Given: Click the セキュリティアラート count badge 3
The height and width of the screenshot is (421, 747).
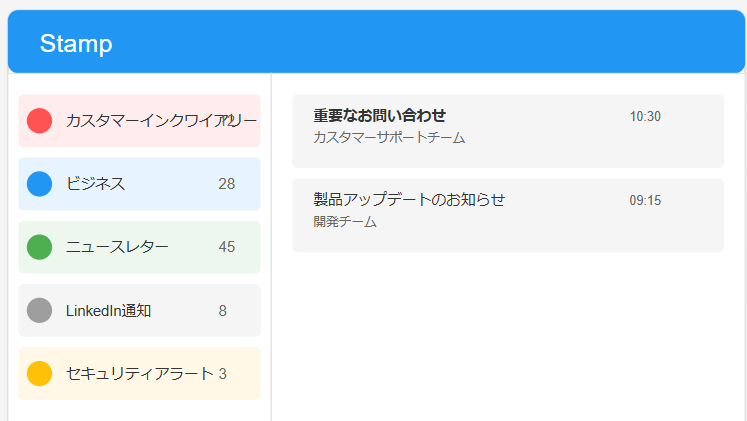Looking at the screenshot, I should (223, 374).
